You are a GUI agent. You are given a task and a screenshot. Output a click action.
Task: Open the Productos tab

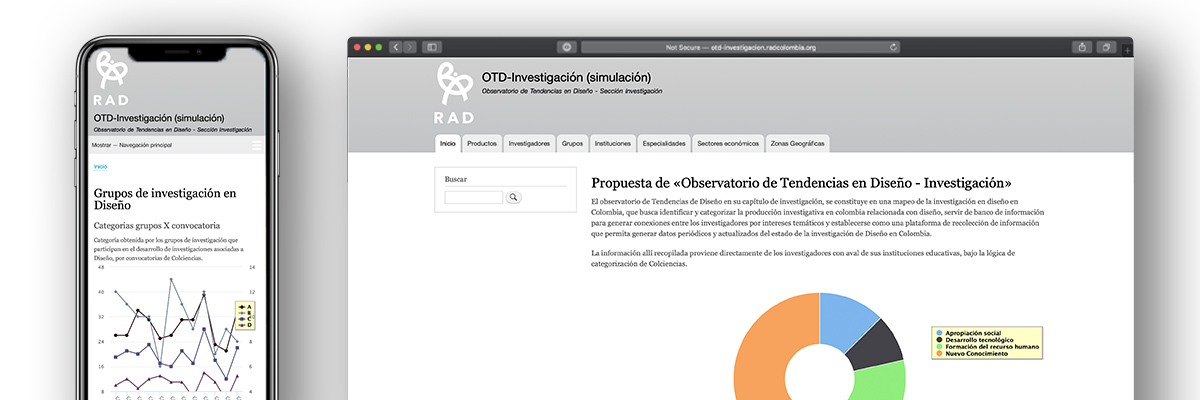pos(482,144)
